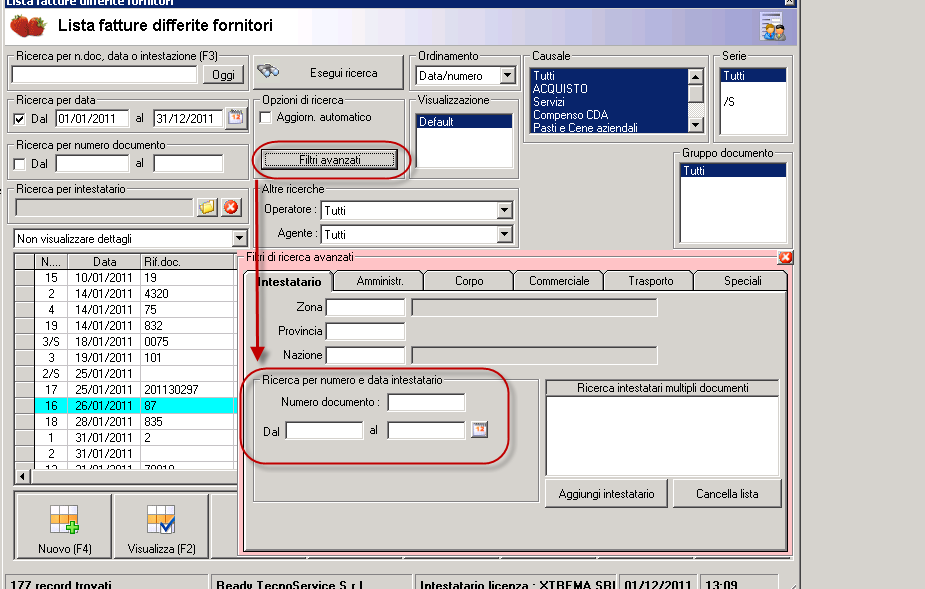Viewport: 925px width, 589px height.
Task: Open the Operatore dropdown
Action: pos(504,210)
